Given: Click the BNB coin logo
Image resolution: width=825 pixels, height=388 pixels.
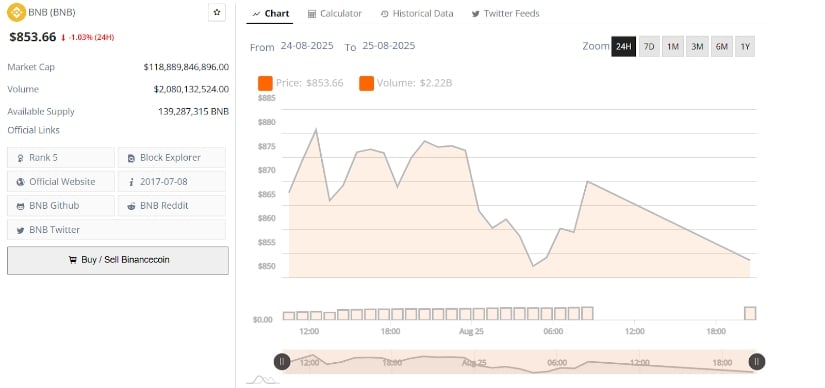Looking at the screenshot, I should point(16,12).
